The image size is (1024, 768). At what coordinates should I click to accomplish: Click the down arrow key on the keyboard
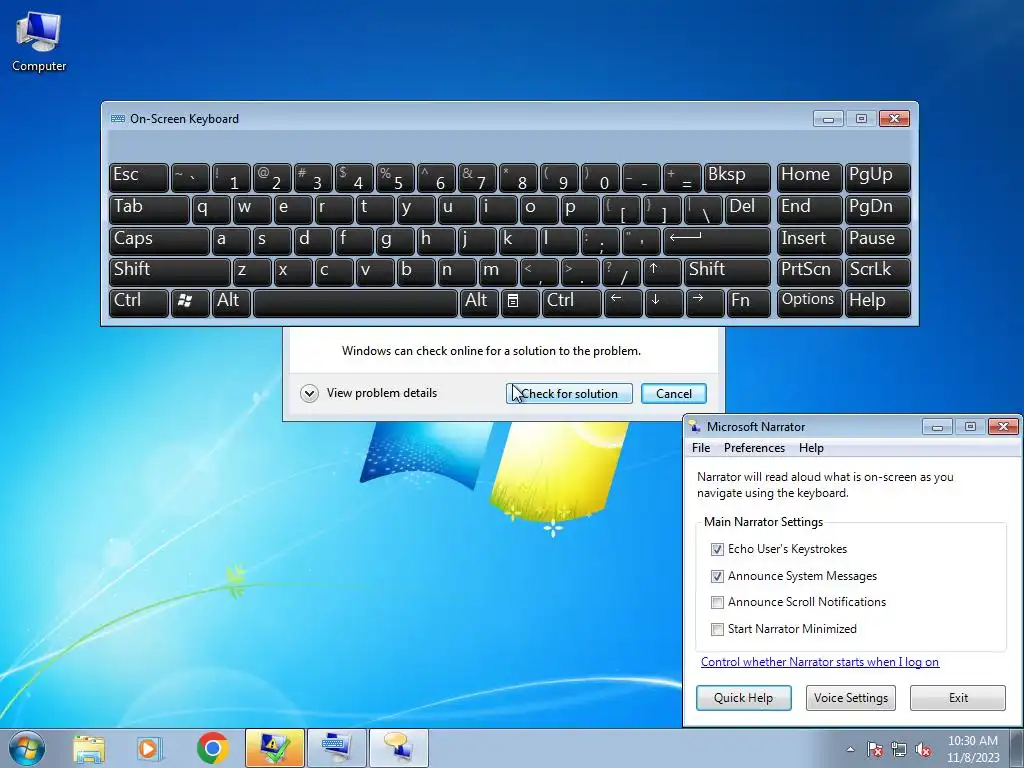pyautogui.click(x=664, y=304)
